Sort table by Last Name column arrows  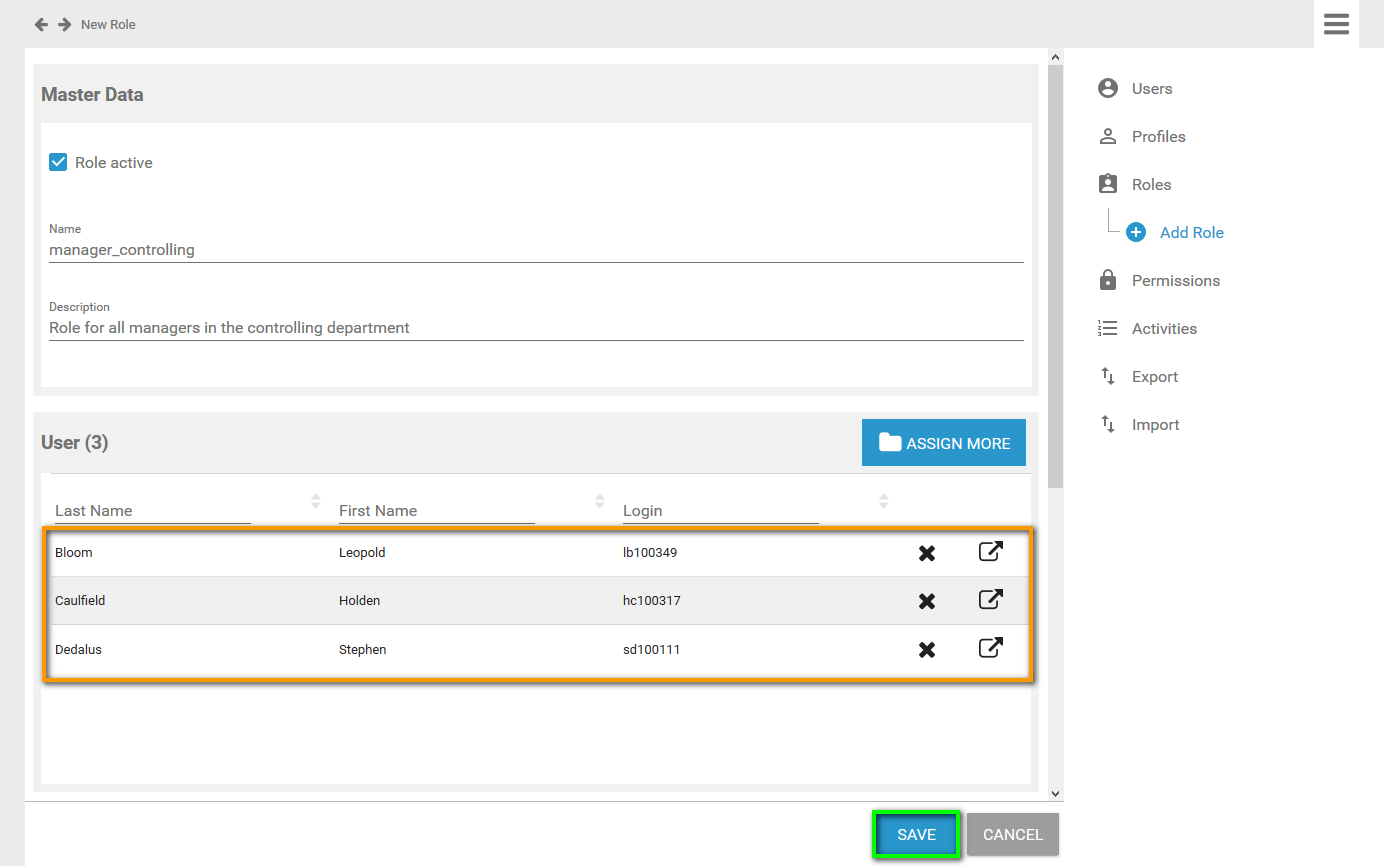click(x=316, y=500)
